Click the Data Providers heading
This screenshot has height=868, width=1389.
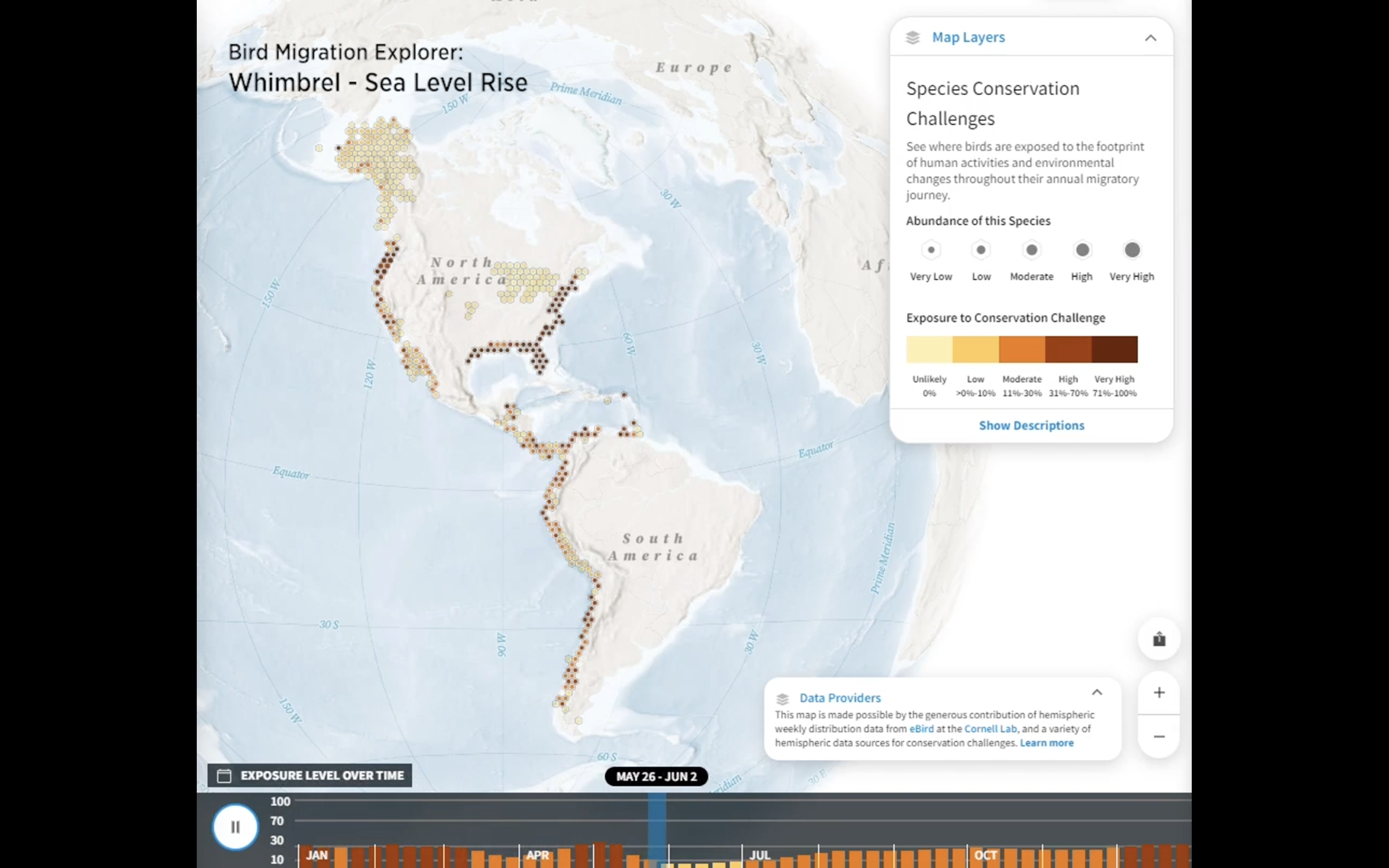(840, 698)
